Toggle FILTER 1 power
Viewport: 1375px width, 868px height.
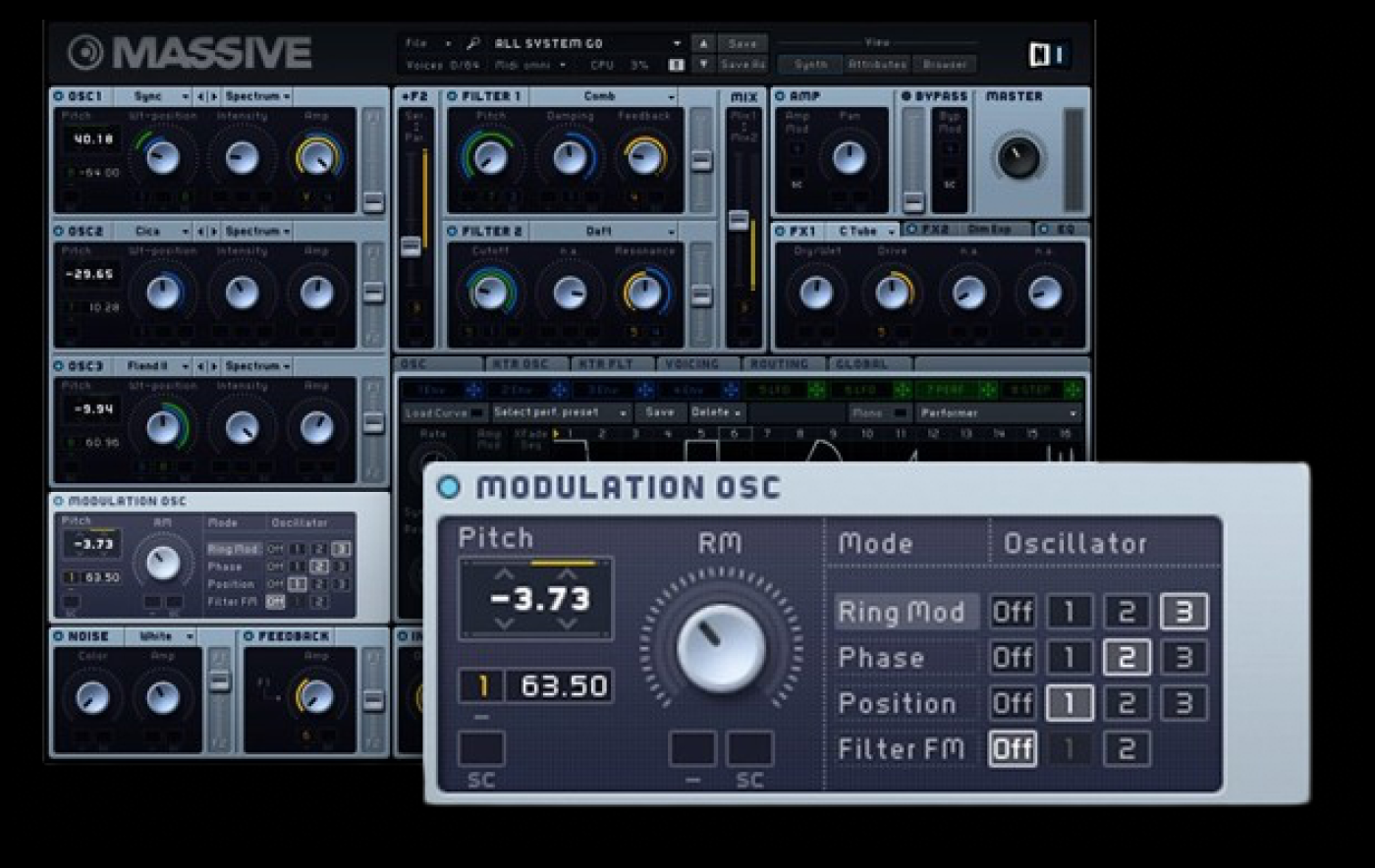(452, 96)
